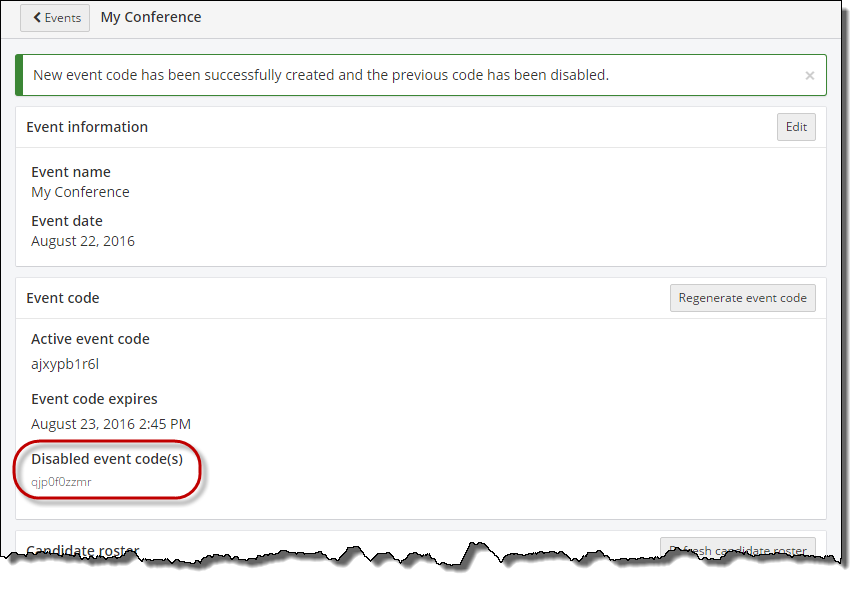Click the new event code success message
This screenshot has width=857, height=590.
[321, 75]
